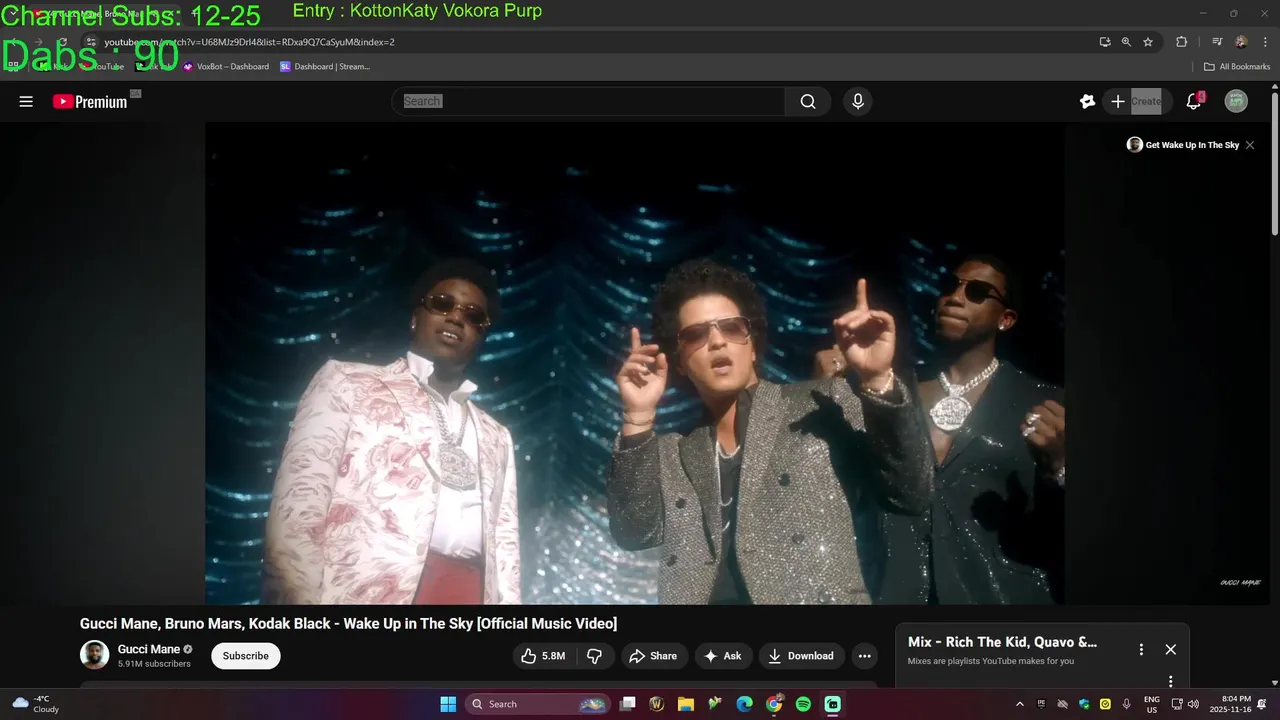The width and height of the screenshot is (1280, 720).
Task: Bookmark this page with star
Action: click(1148, 42)
